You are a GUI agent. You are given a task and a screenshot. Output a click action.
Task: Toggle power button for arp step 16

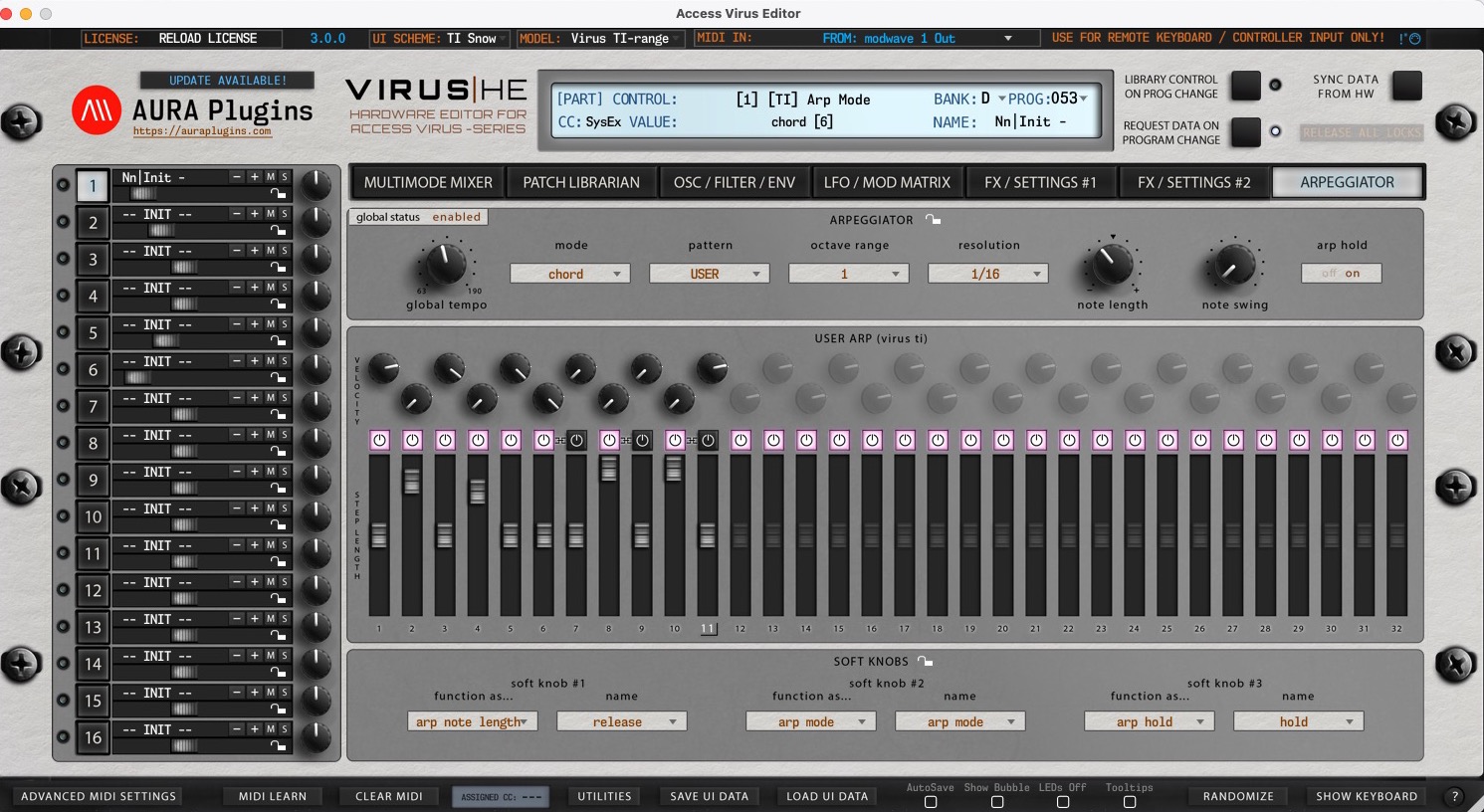pyautogui.click(x=872, y=440)
